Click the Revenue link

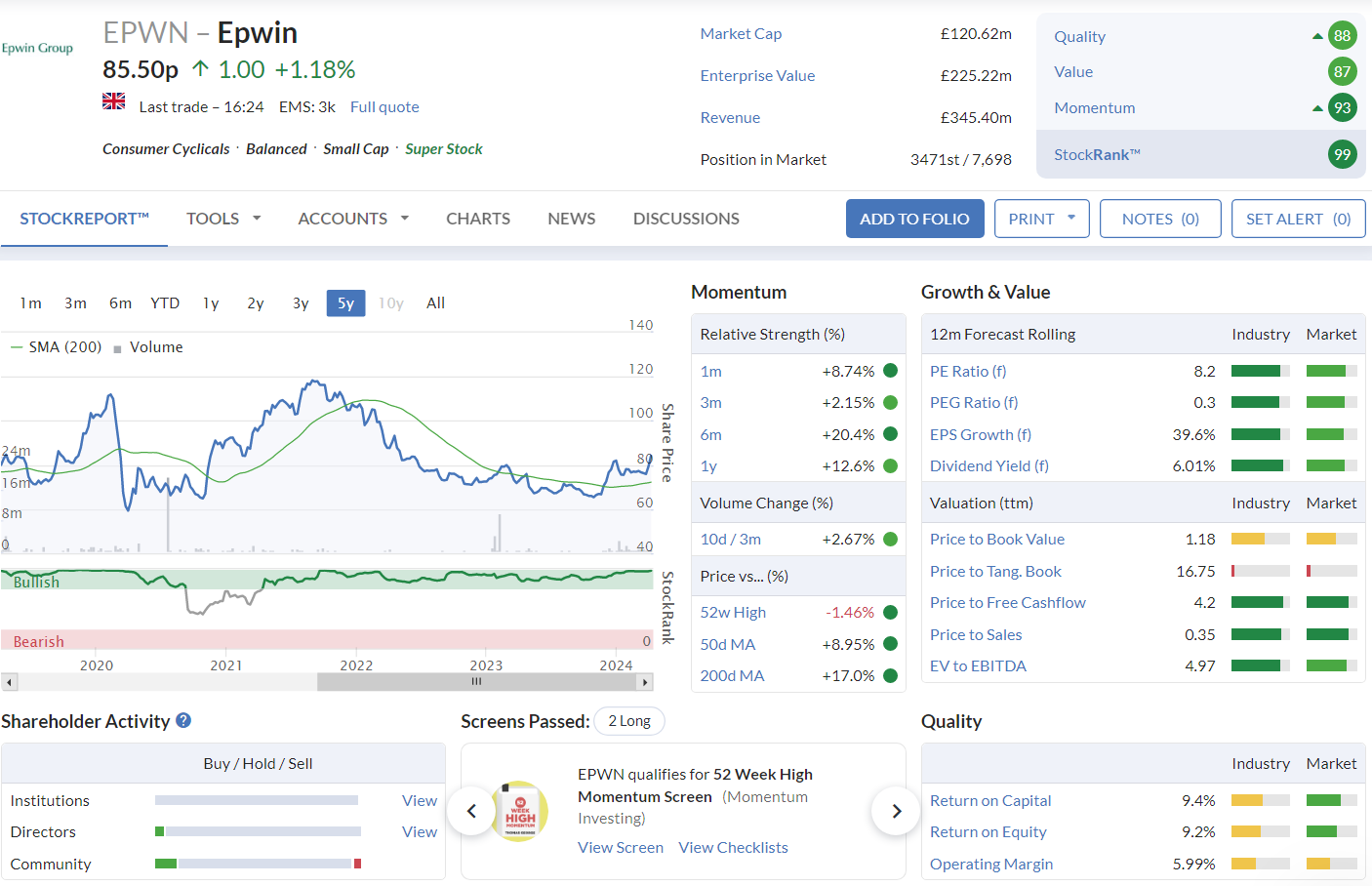point(730,117)
